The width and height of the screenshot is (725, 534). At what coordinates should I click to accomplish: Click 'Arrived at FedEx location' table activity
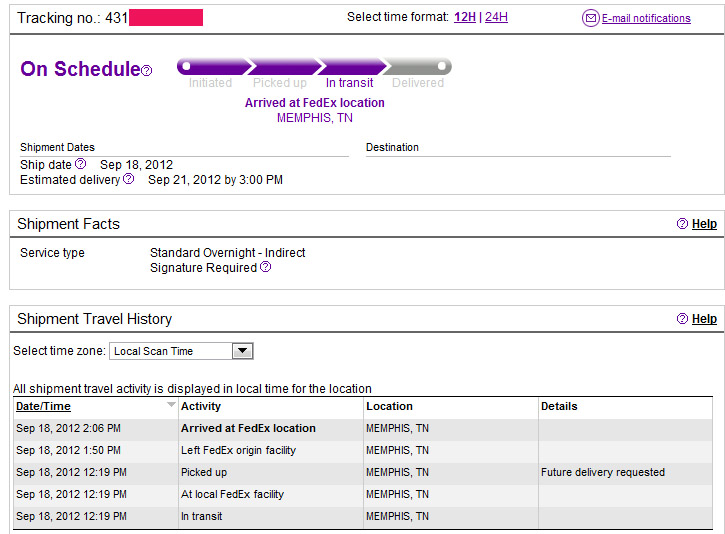[x=248, y=428]
